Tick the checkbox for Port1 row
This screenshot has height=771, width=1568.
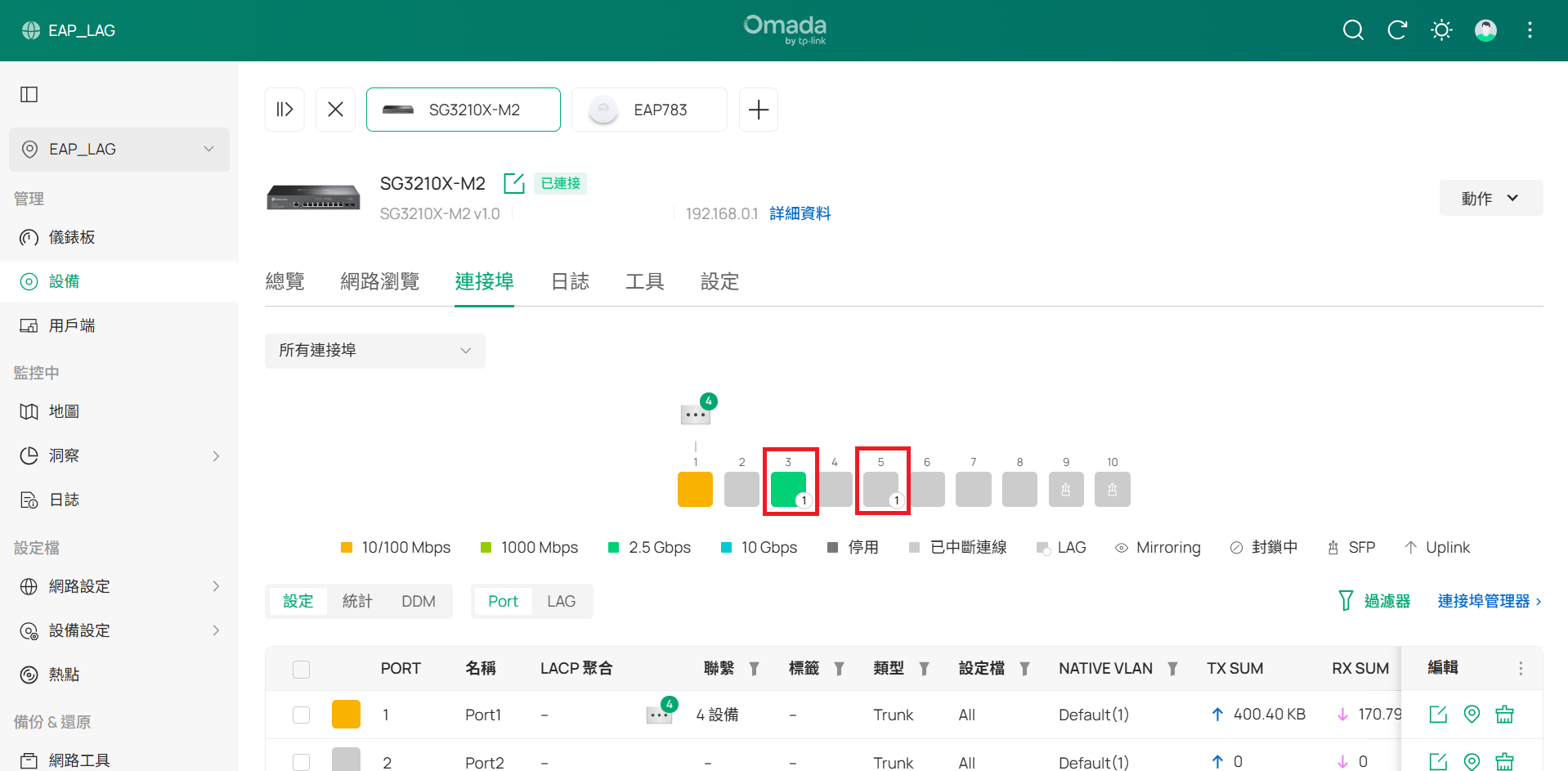[301, 715]
